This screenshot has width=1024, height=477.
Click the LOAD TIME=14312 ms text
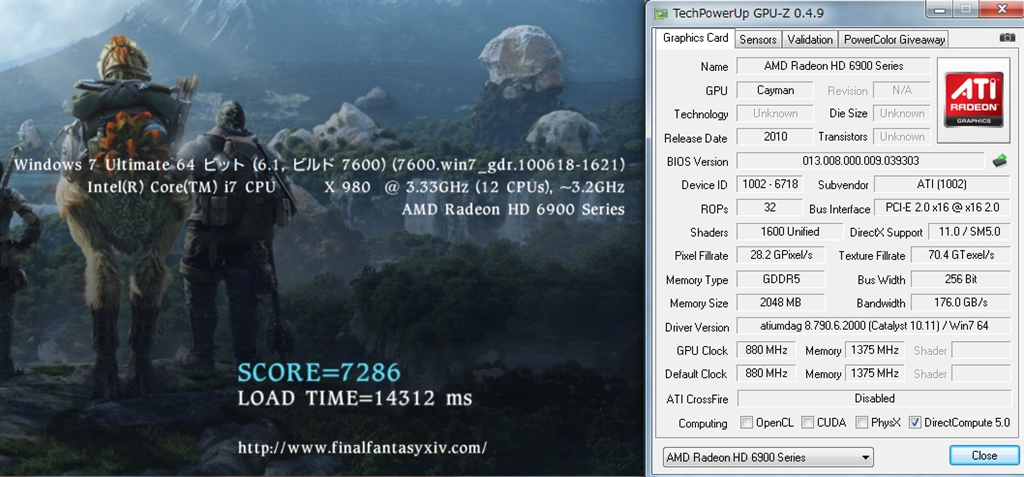point(355,398)
